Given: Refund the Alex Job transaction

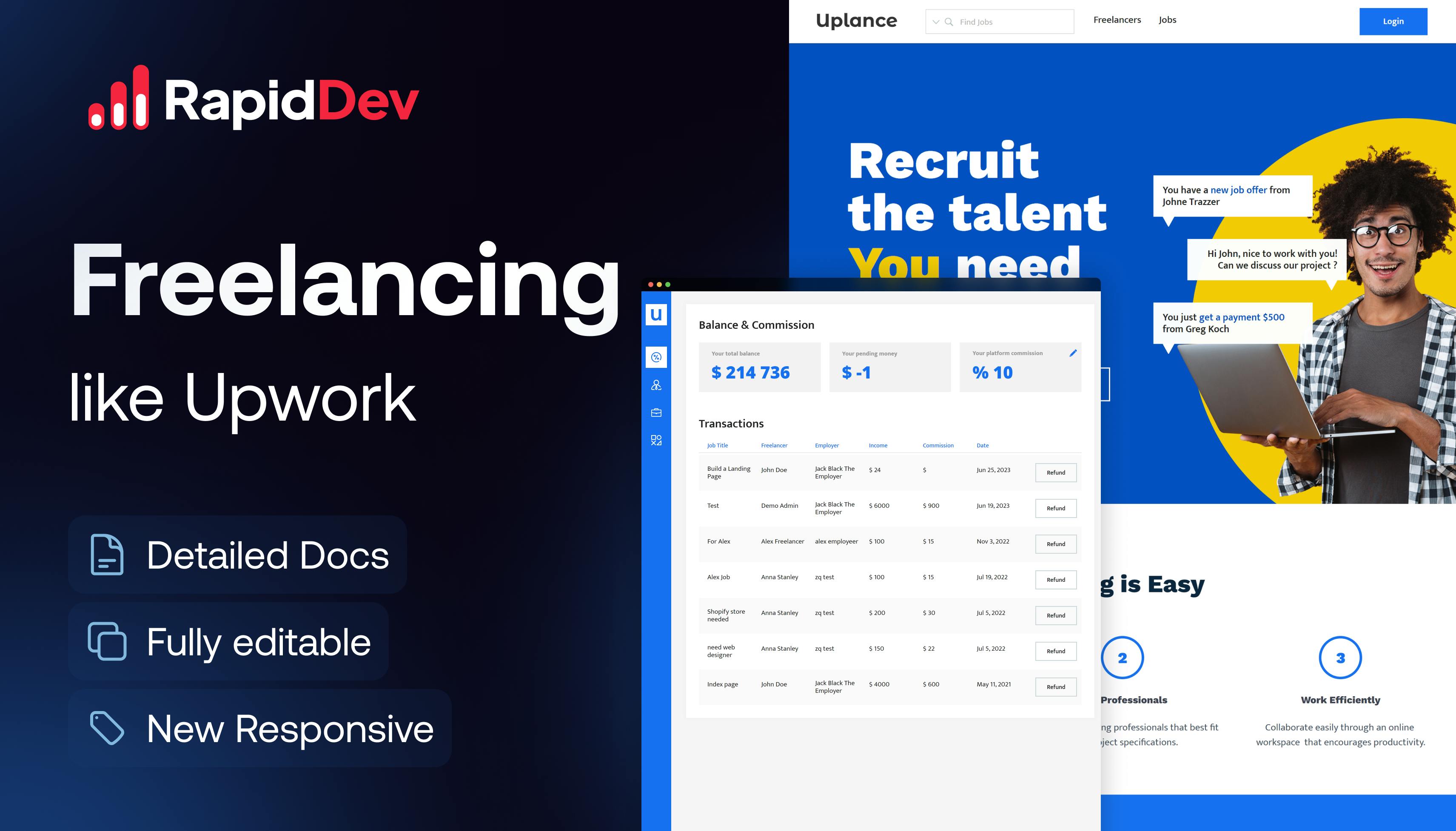Looking at the screenshot, I should coord(1056,580).
